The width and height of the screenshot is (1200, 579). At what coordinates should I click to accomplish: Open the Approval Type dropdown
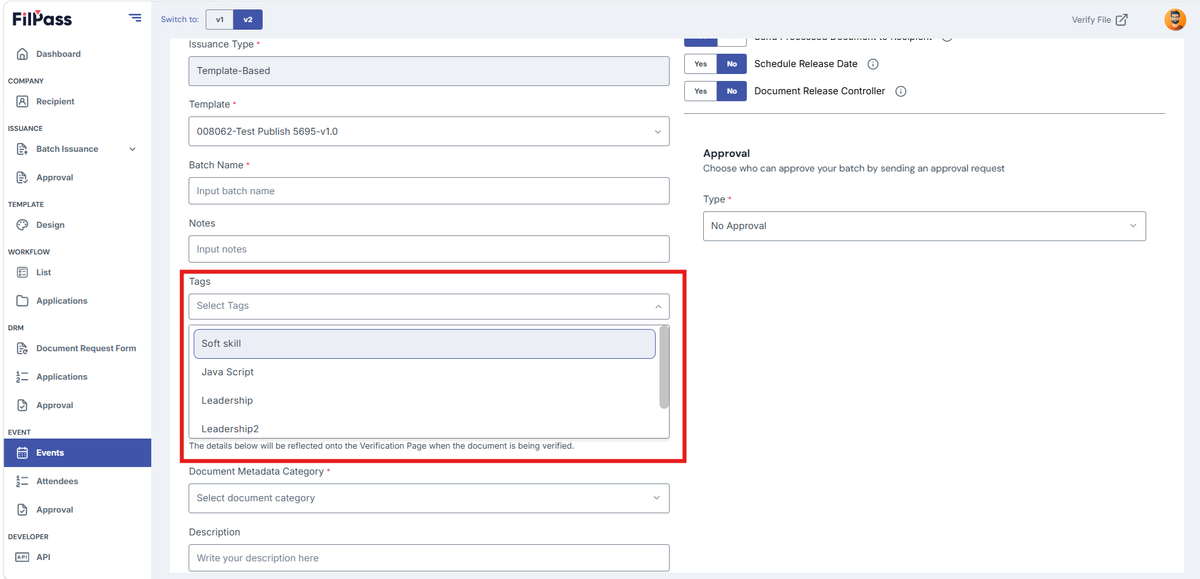point(924,226)
